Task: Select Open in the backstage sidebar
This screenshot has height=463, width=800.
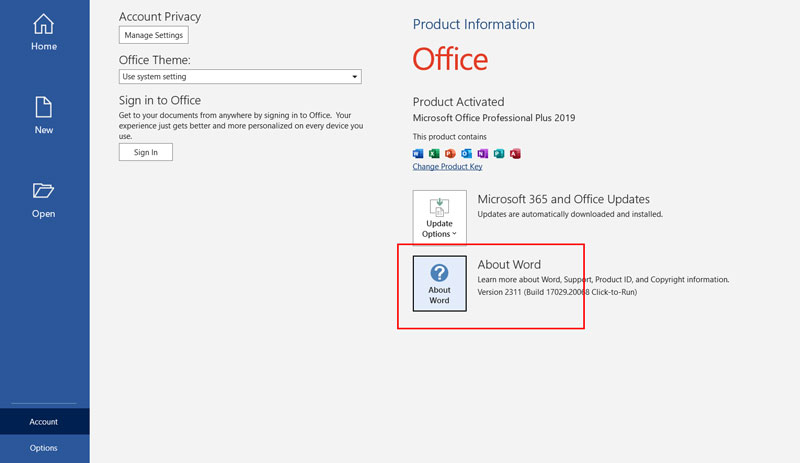Action: 44,200
